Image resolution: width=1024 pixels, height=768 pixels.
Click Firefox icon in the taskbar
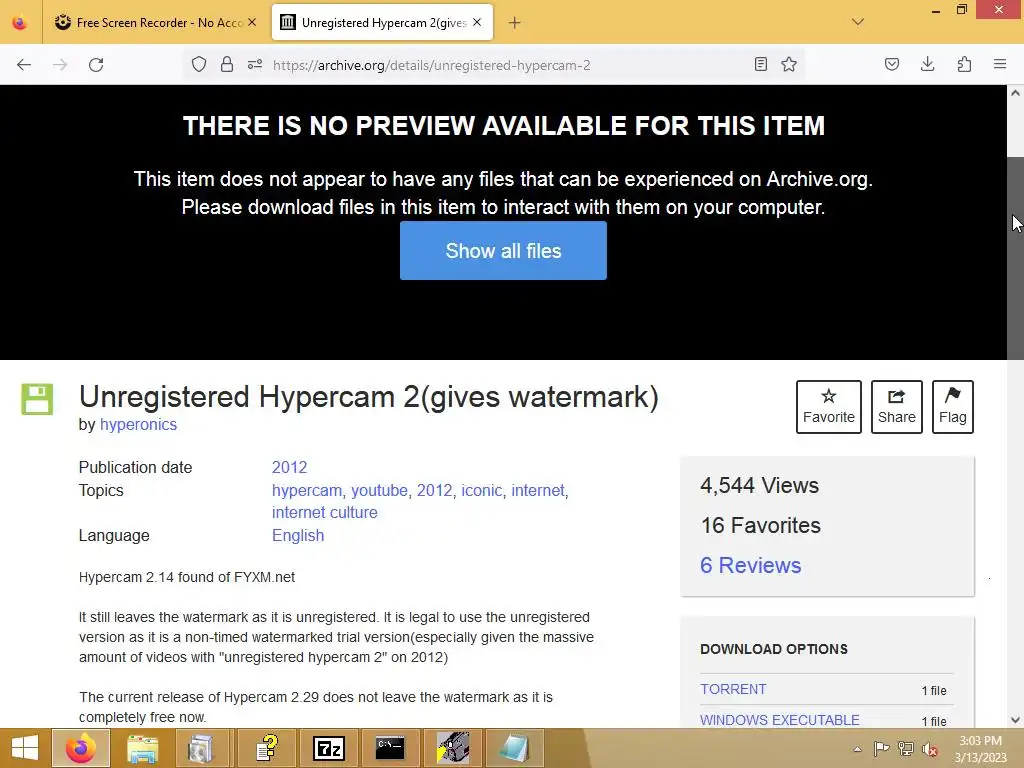point(81,748)
